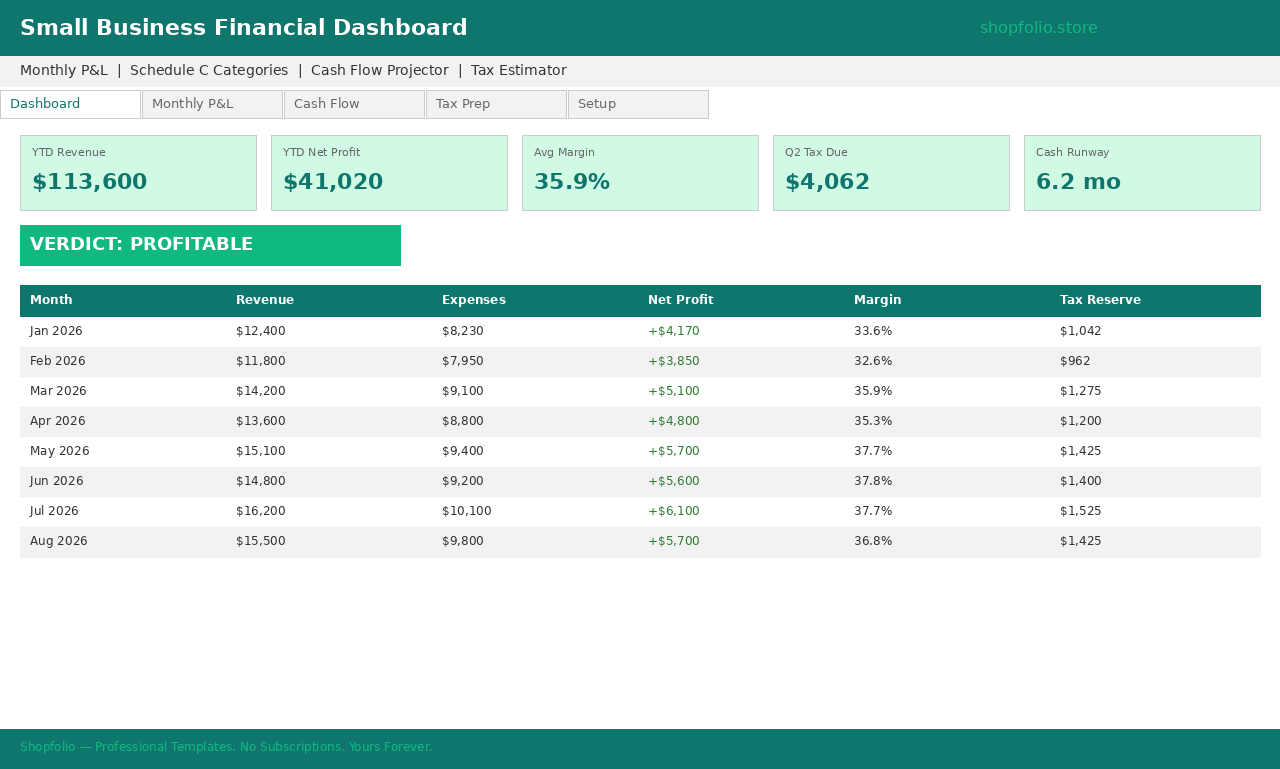Click Jul expenses value $10,100

467,511
